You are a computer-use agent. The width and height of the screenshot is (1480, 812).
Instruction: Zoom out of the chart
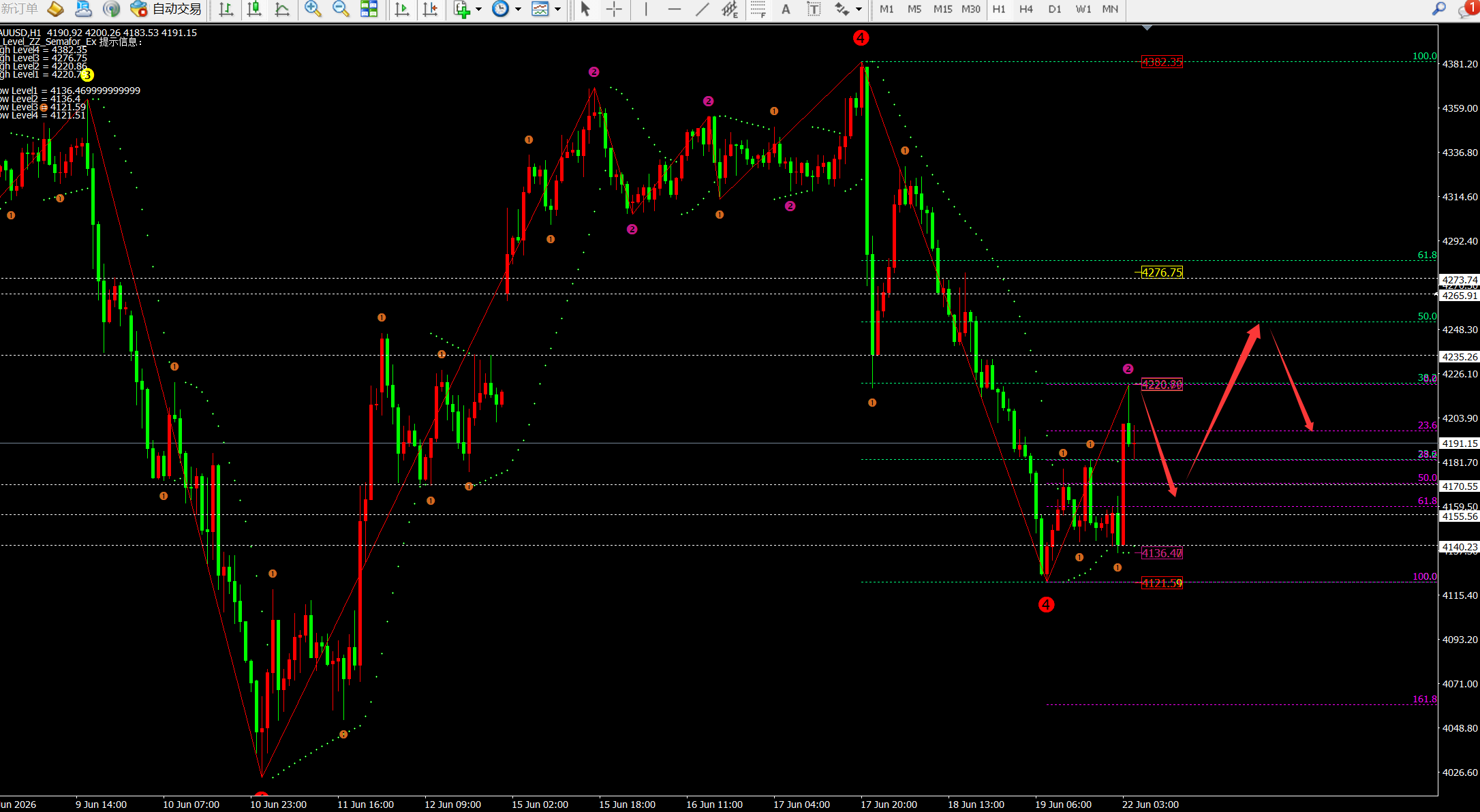pyautogui.click(x=341, y=9)
